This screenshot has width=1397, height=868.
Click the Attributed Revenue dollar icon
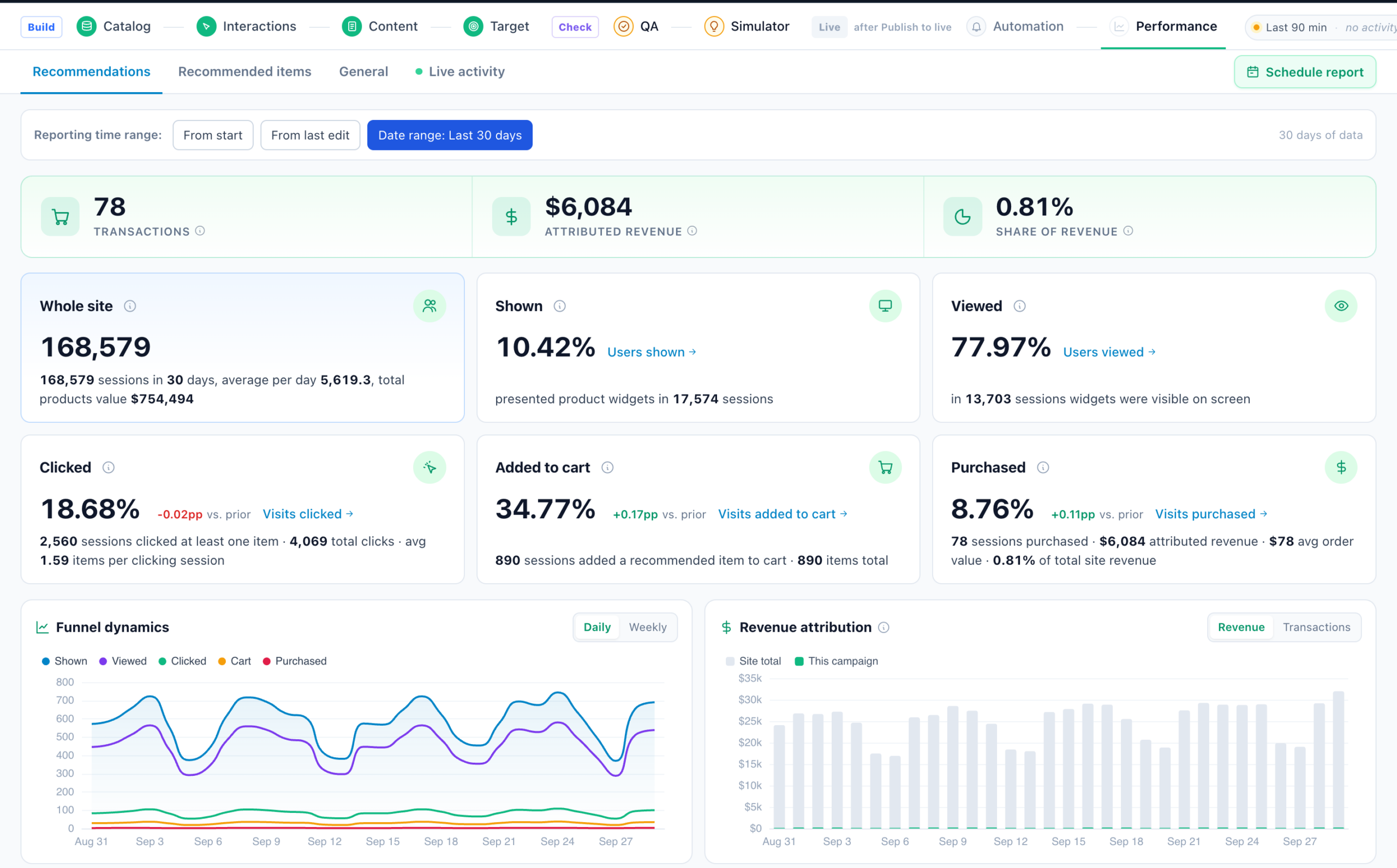[x=511, y=217]
